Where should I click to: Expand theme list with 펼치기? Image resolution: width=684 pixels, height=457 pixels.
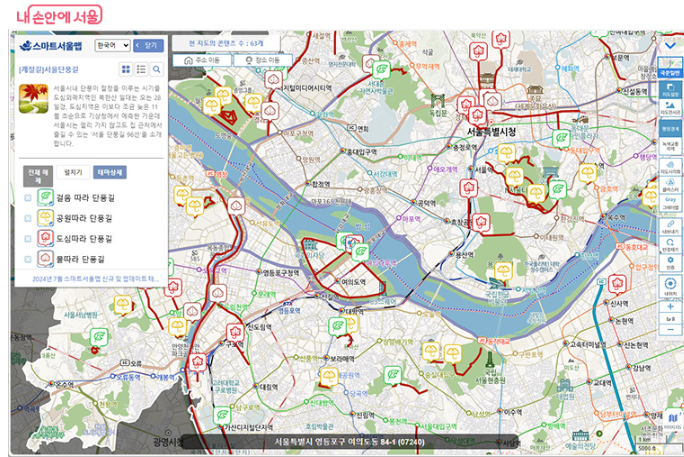73,173
